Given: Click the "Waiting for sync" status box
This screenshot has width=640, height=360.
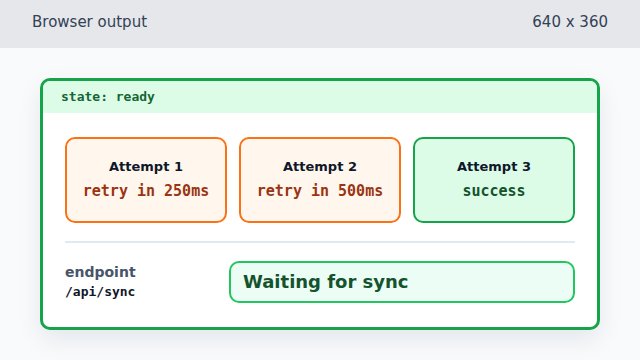Looking at the screenshot, I should pyautogui.click(x=402, y=282).
